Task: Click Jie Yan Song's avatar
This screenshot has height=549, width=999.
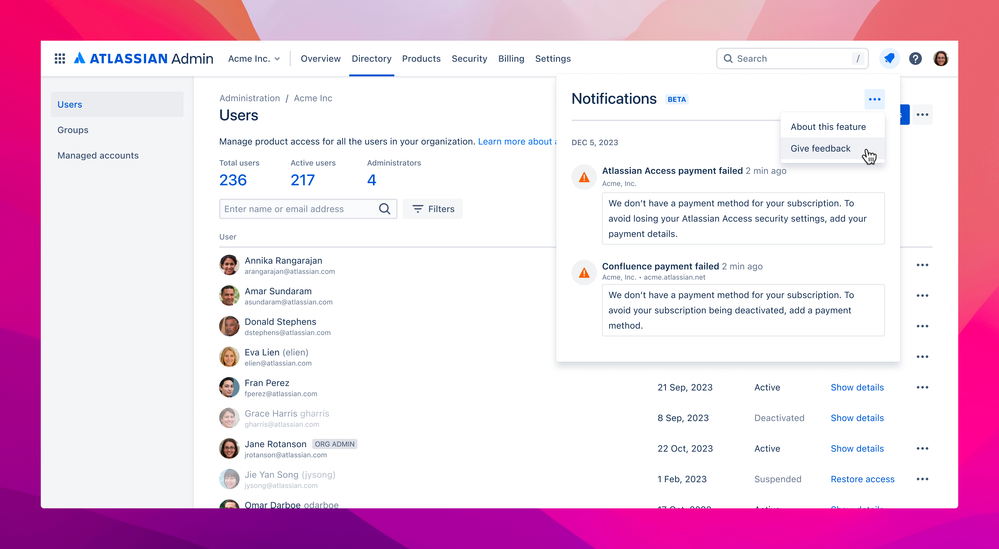Action: pos(229,479)
